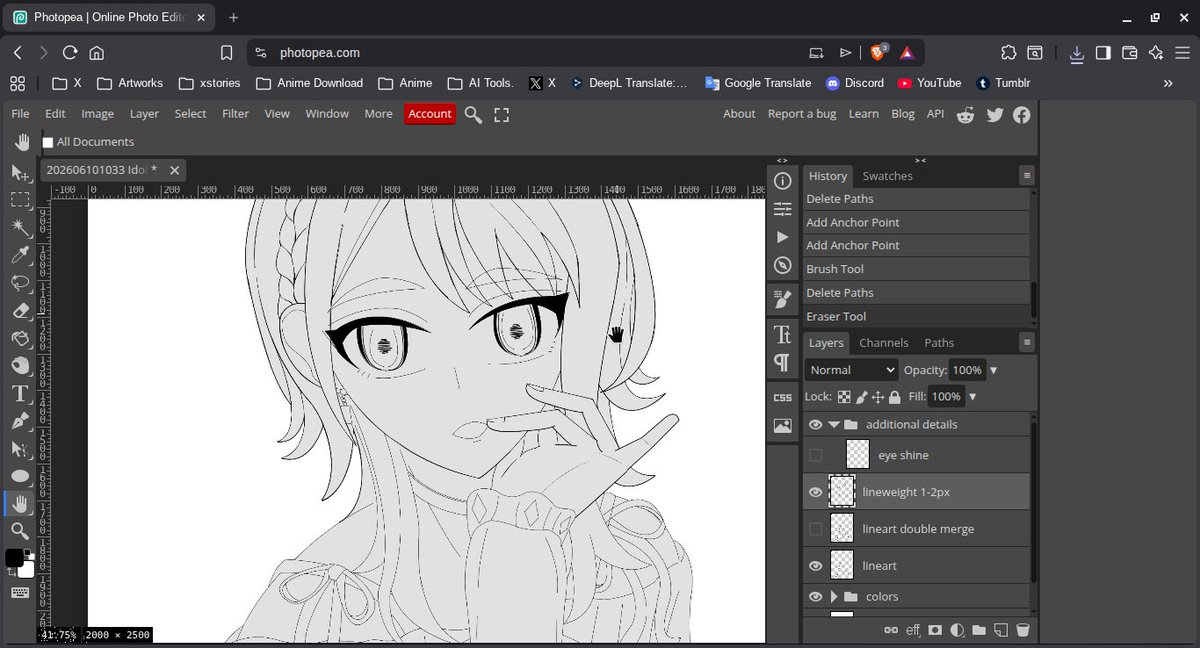1200x648 pixels.
Task: Select the Zoom tool
Action: (x=20, y=530)
